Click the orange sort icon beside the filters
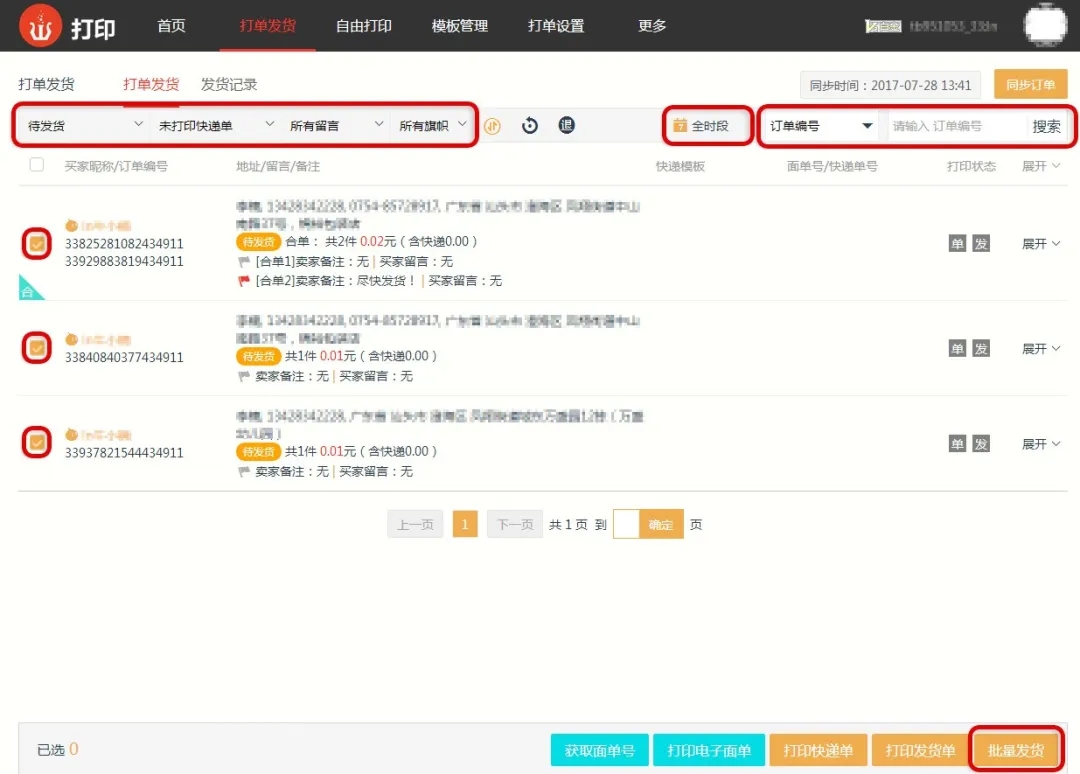Viewport: 1080px width, 774px height. pyautogui.click(x=492, y=126)
